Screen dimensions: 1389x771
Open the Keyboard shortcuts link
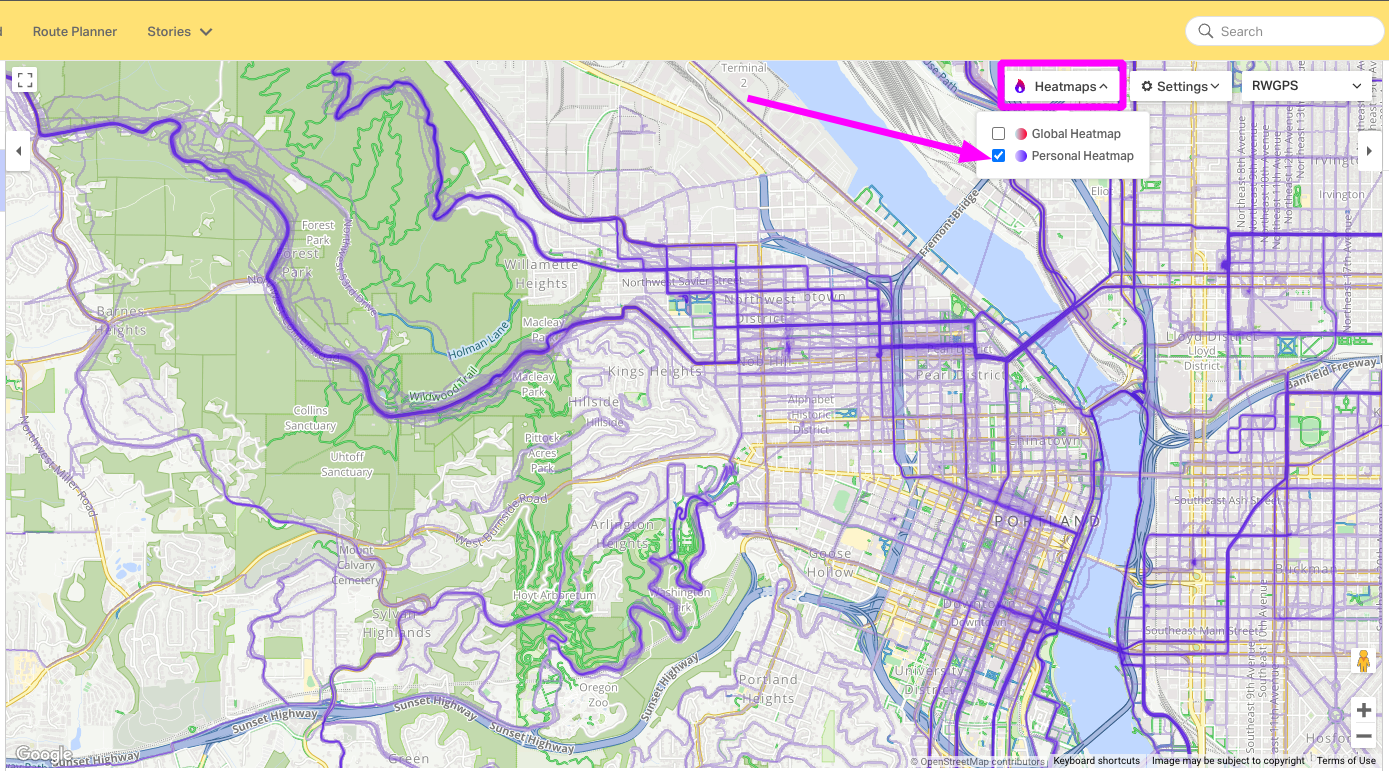point(1096,761)
